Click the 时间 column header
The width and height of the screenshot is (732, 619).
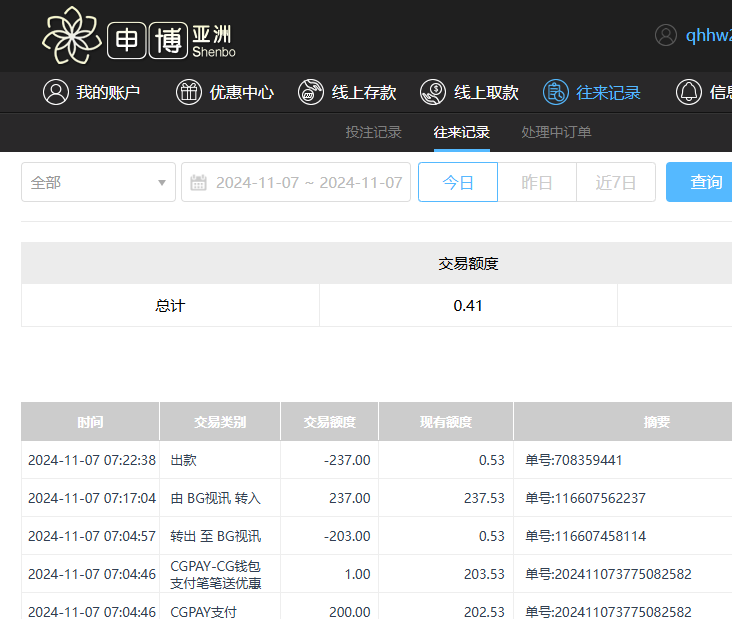click(x=90, y=422)
